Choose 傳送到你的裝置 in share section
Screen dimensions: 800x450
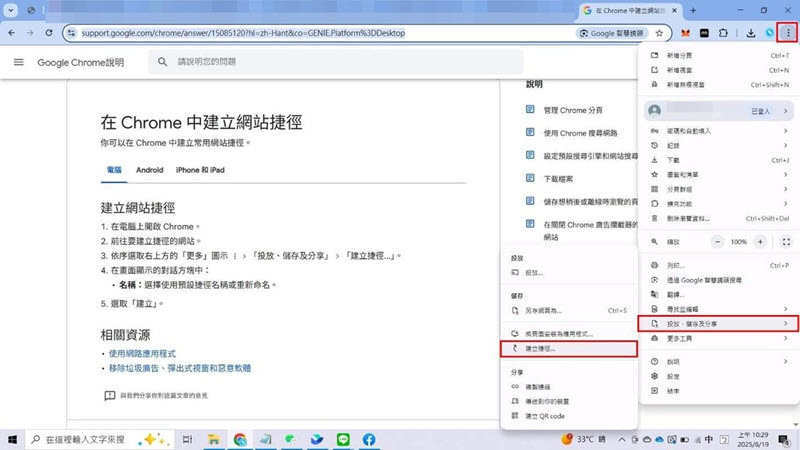(569, 402)
